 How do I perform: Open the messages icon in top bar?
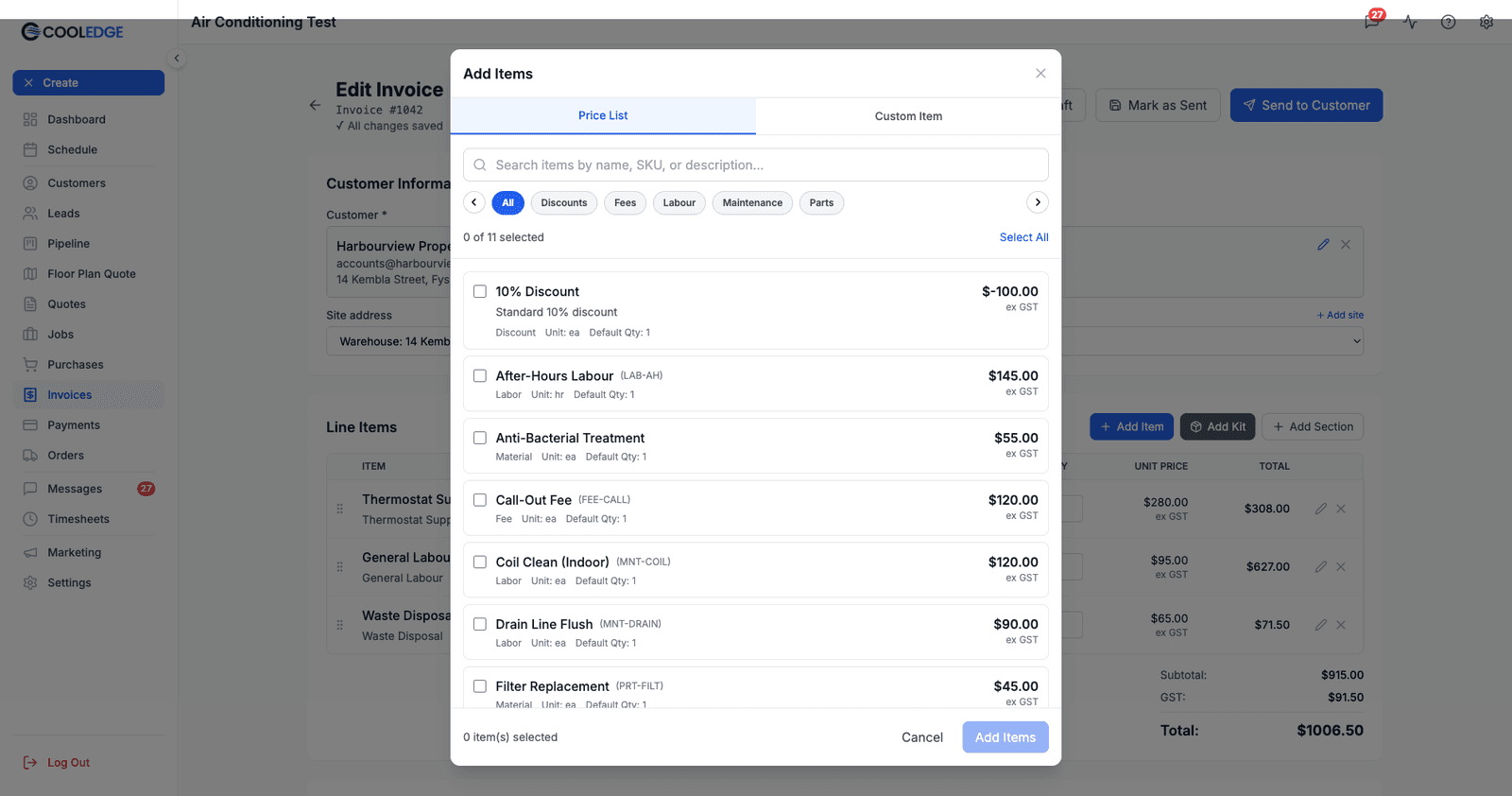coord(1371,22)
